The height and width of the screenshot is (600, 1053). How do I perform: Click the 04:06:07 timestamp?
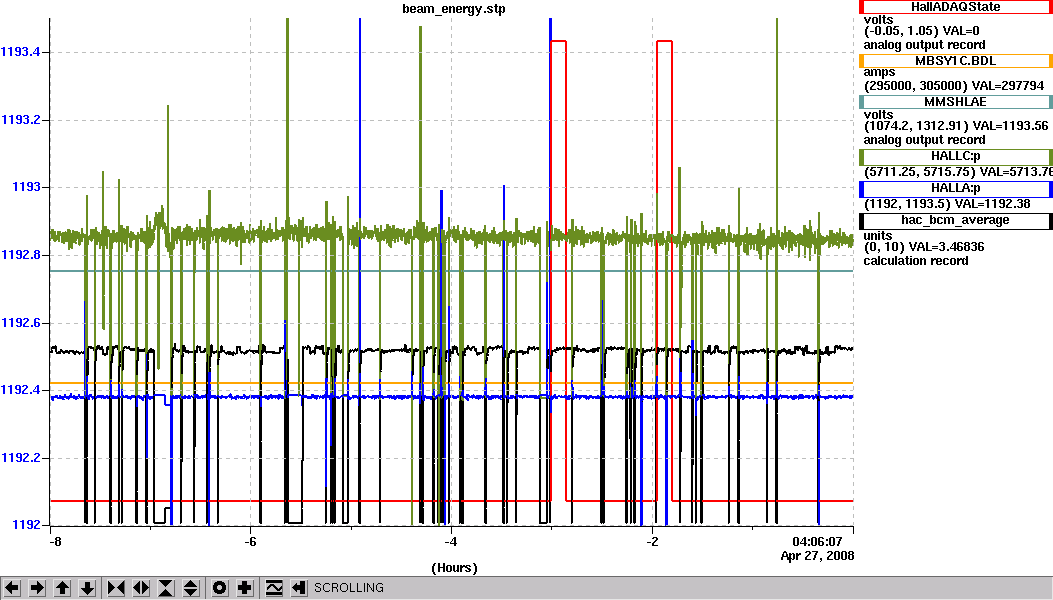pos(817,542)
